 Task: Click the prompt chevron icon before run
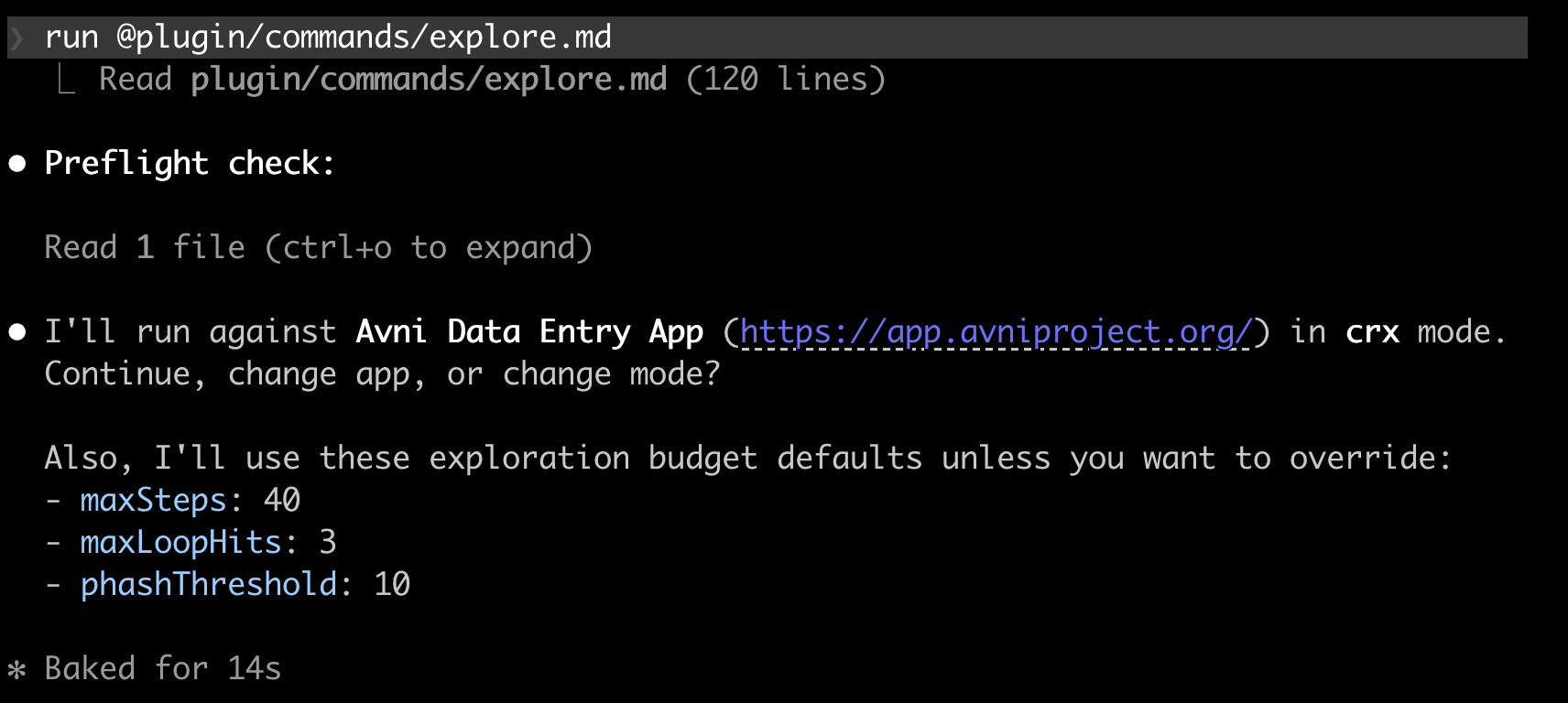[x=16, y=38]
